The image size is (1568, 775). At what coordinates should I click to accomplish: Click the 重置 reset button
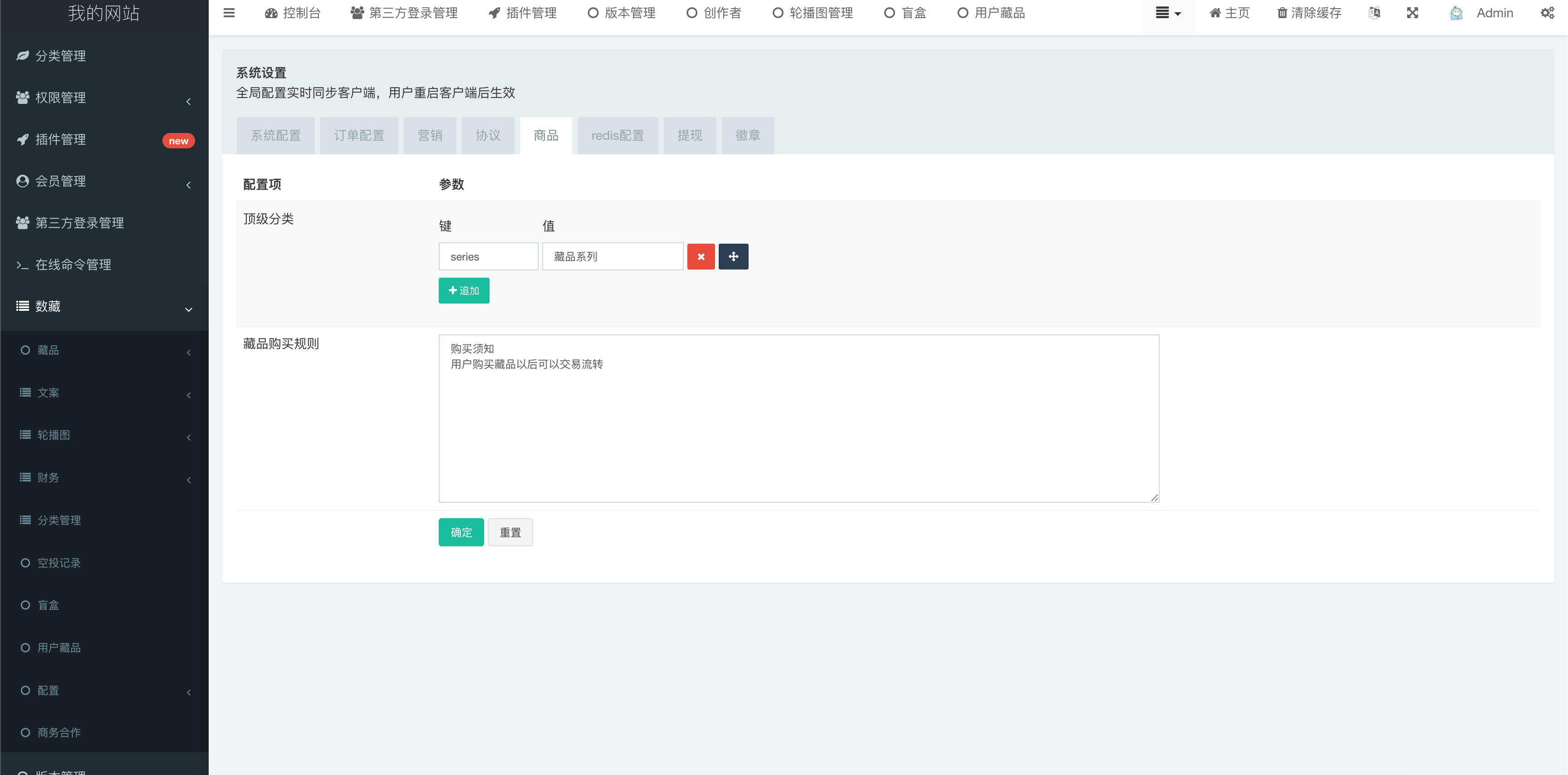(x=510, y=531)
